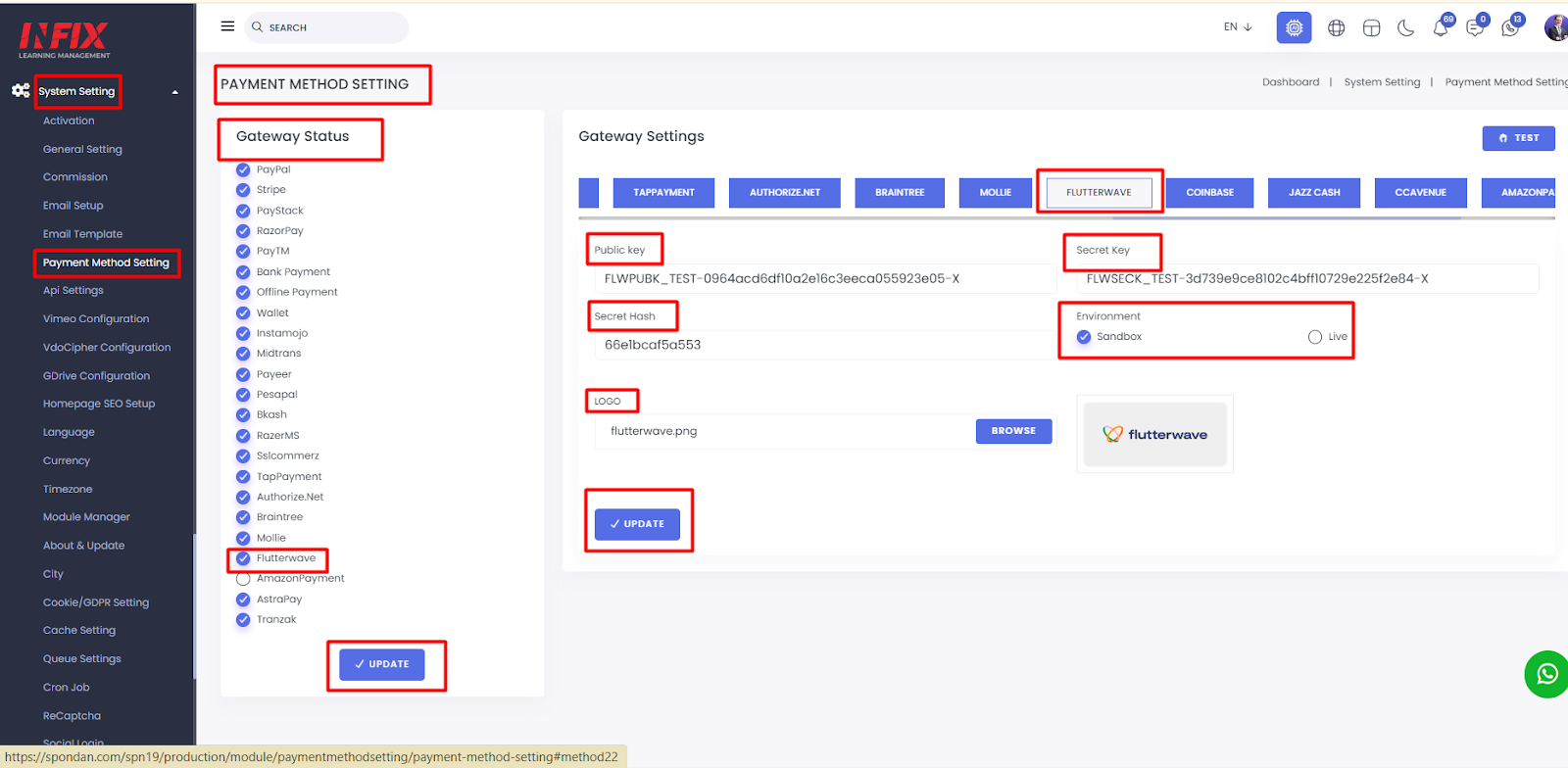The image size is (1568, 768).
Task: Click Dashboard breadcrumb link
Action: tap(1291, 82)
